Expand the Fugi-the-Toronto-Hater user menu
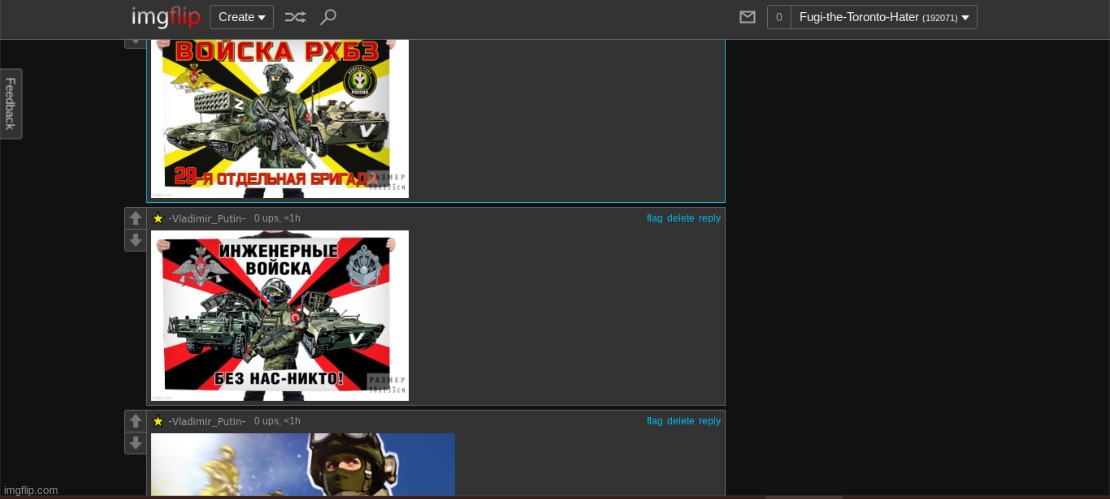Screen dimensions: 1110x499 point(883,17)
